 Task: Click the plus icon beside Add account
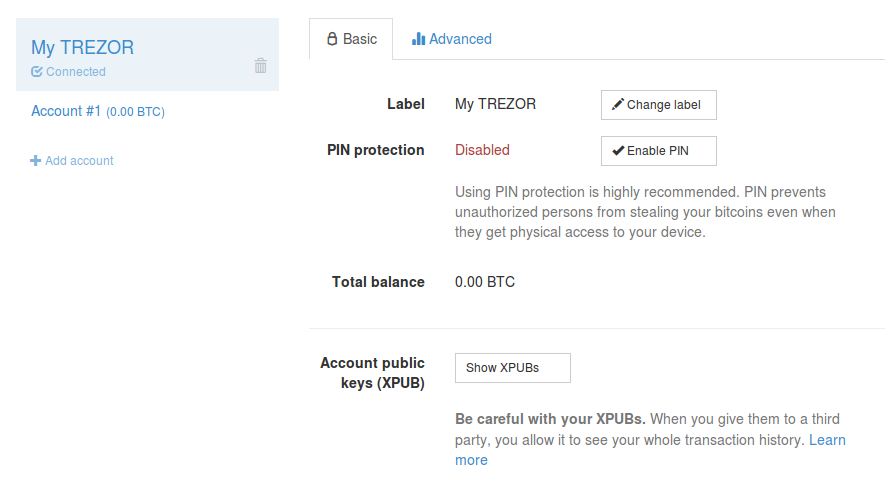(36, 161)
